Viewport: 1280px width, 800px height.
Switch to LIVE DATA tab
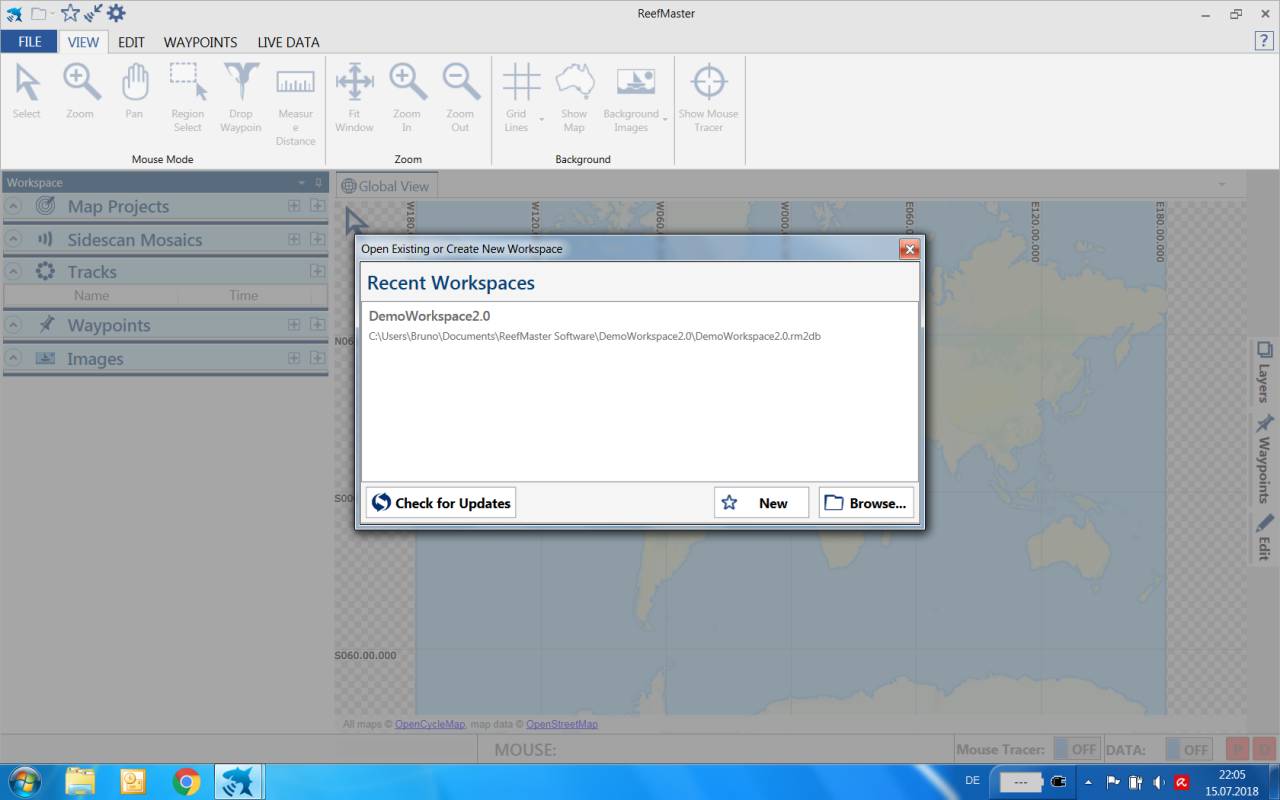tap(288, 42)
